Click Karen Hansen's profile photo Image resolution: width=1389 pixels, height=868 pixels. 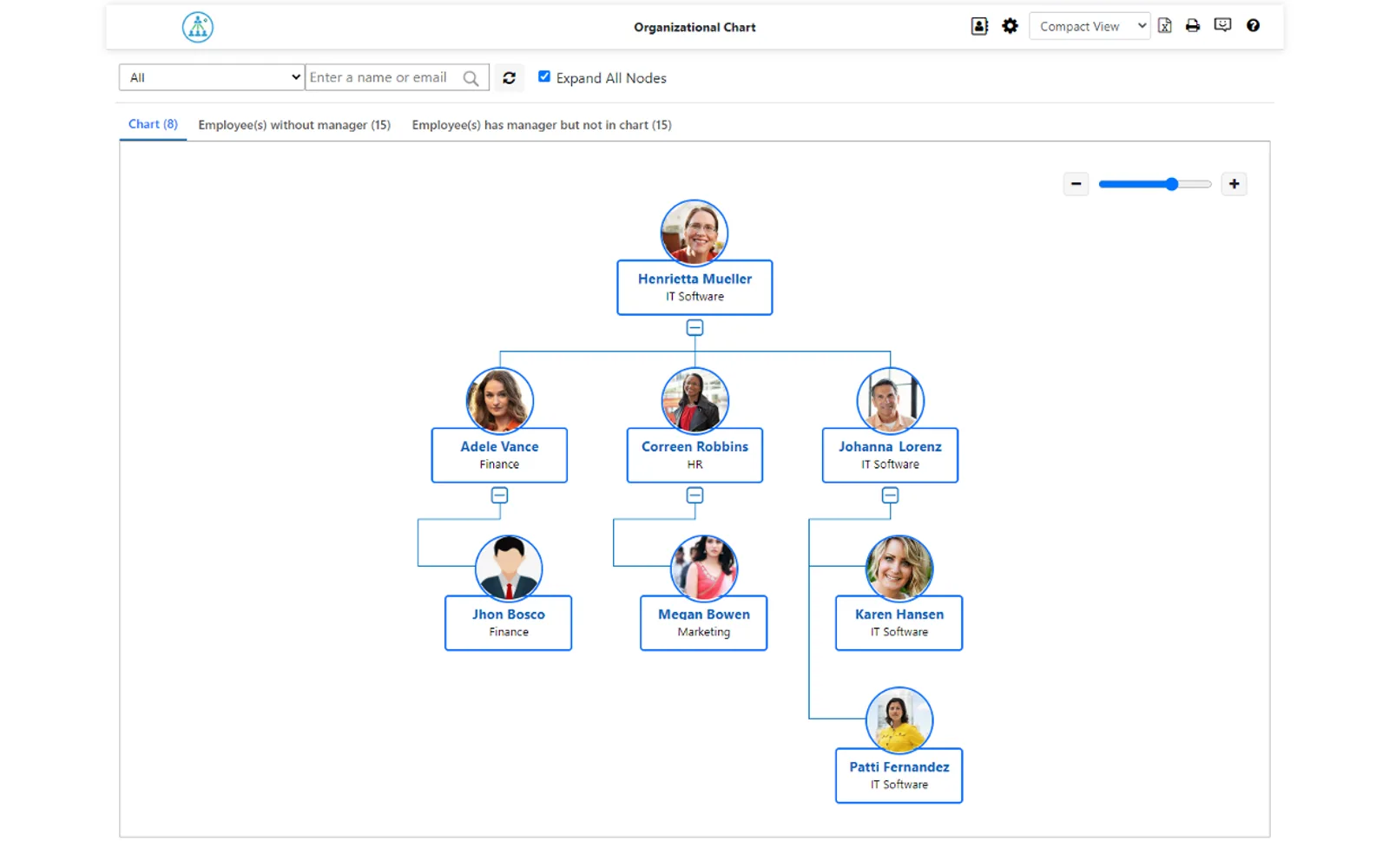899,568
